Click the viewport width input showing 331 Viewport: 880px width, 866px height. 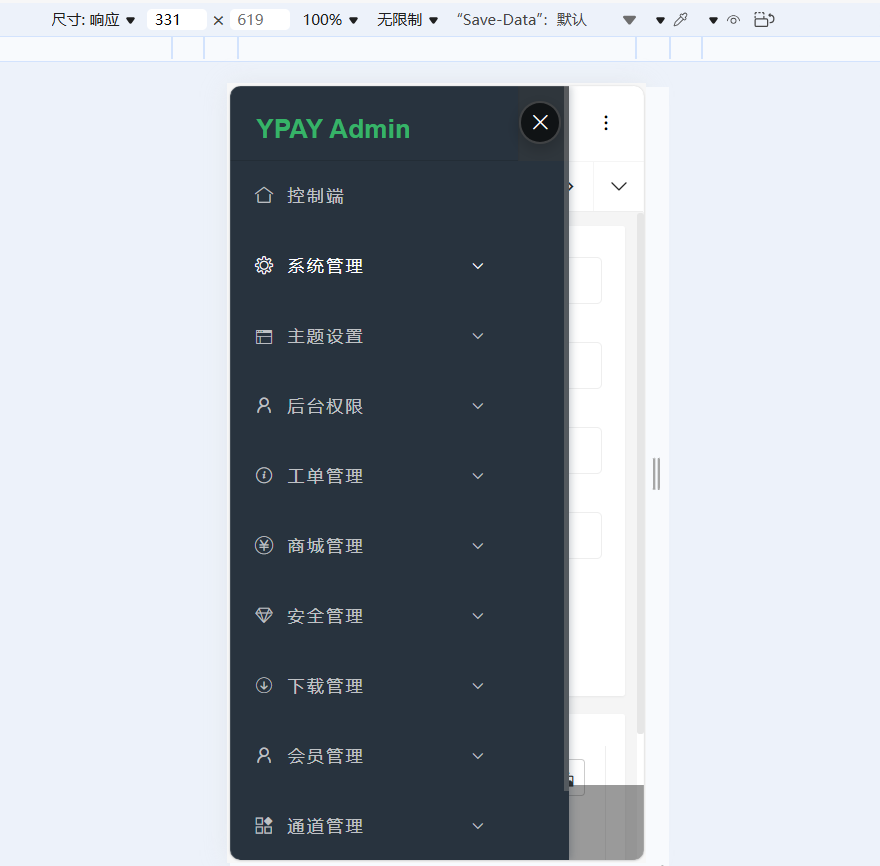pos(177,18)
